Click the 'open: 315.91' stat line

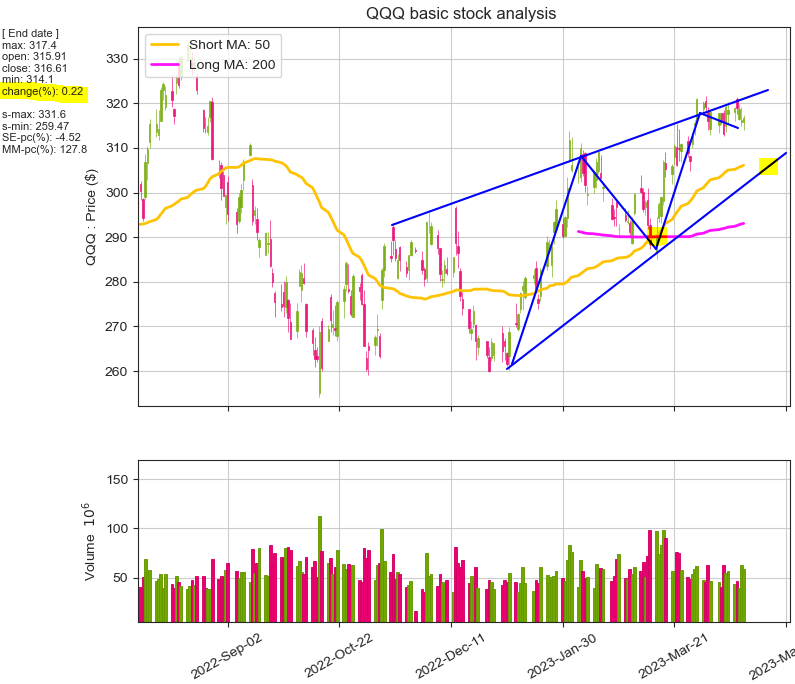[x=34, y=57]
